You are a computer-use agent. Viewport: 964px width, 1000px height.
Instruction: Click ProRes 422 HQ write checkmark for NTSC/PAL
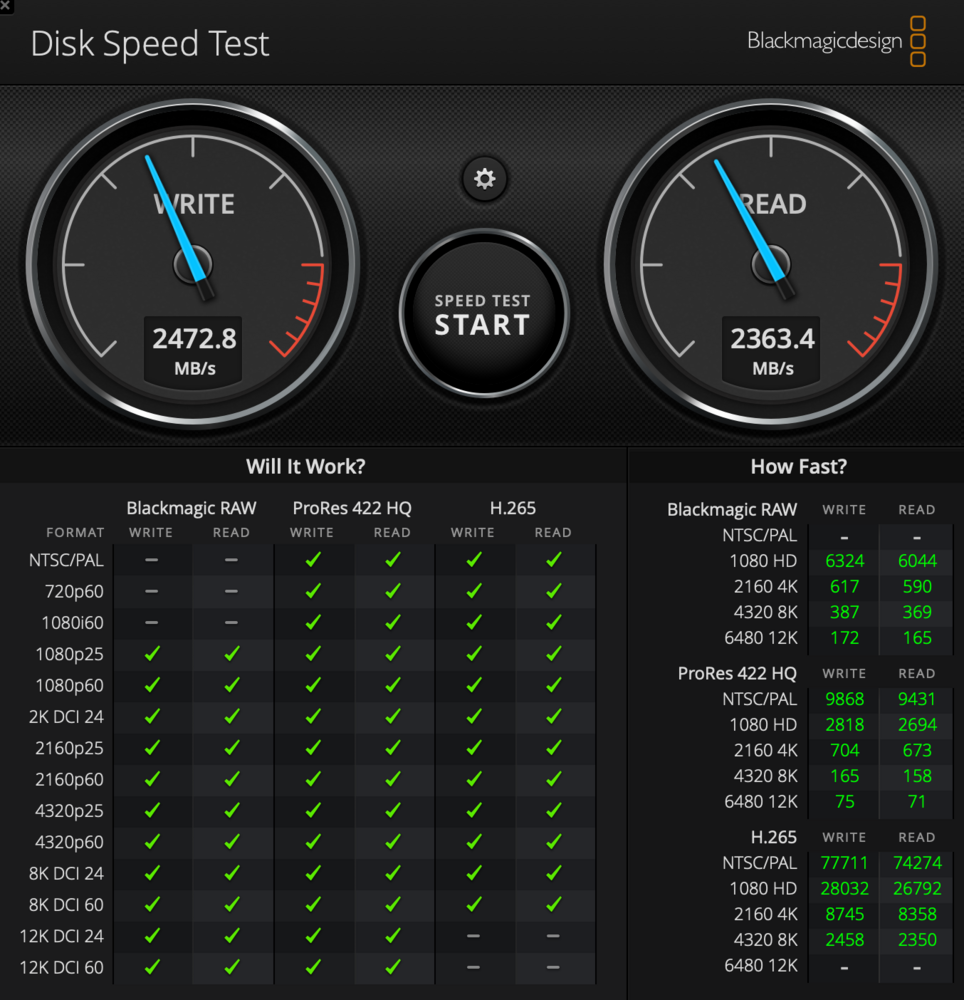tap(312, 560)
